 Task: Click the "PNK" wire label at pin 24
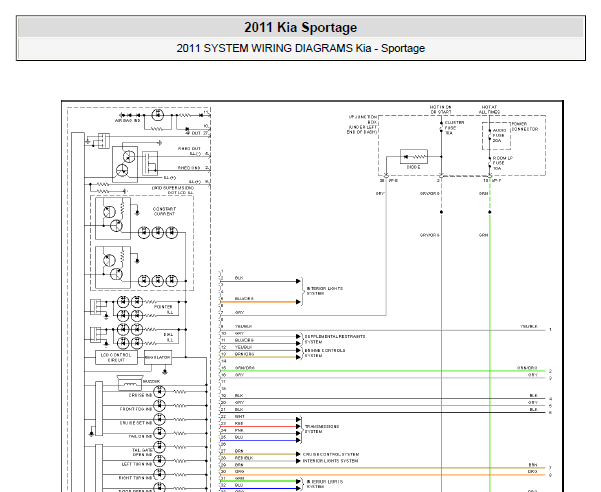click(x=239, y=430)
